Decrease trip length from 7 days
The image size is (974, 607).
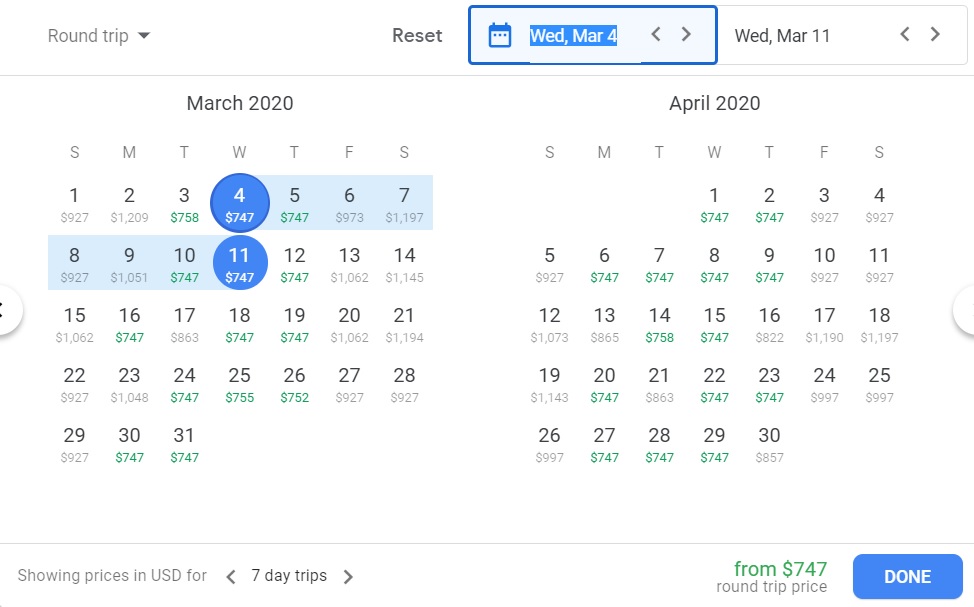point(231,576)
